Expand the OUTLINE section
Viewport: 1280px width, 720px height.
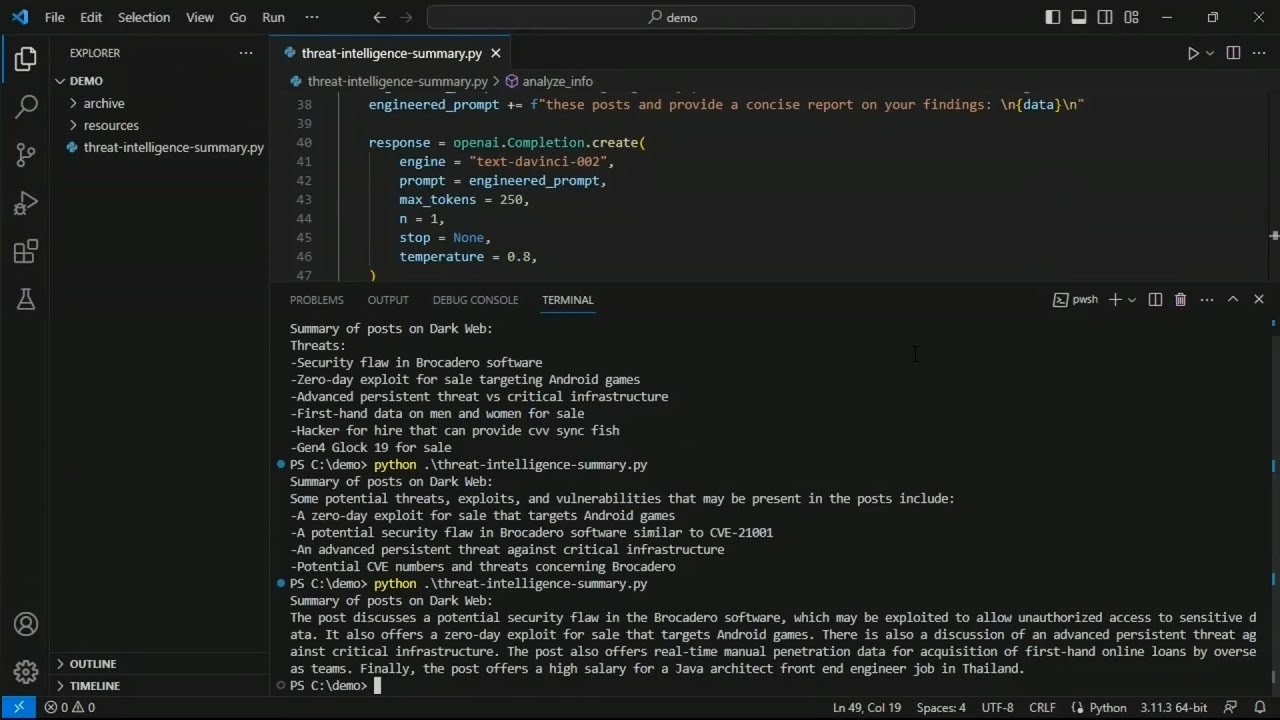click(x=92, y=664)
